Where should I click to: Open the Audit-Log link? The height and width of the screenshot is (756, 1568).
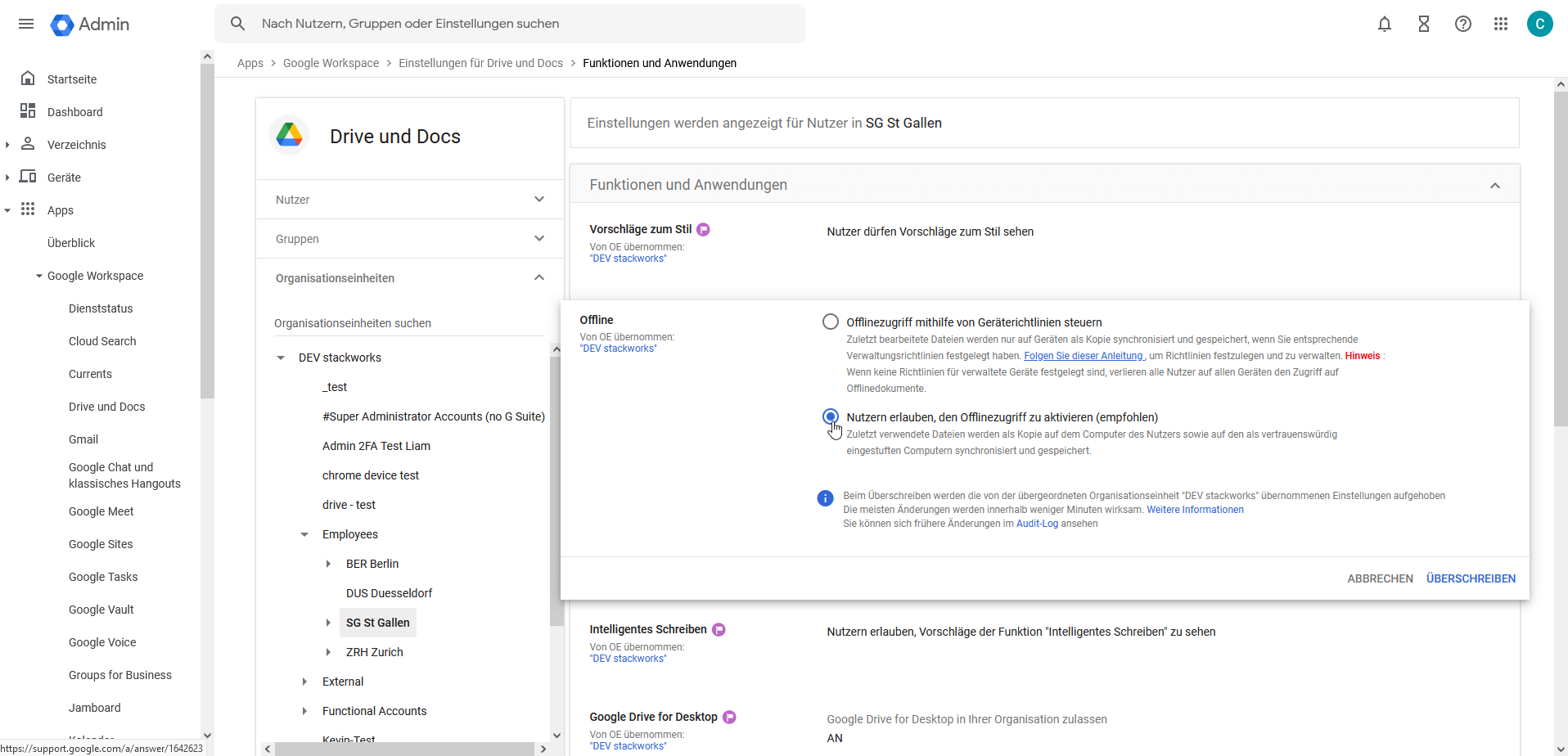tap(1037, 524)
